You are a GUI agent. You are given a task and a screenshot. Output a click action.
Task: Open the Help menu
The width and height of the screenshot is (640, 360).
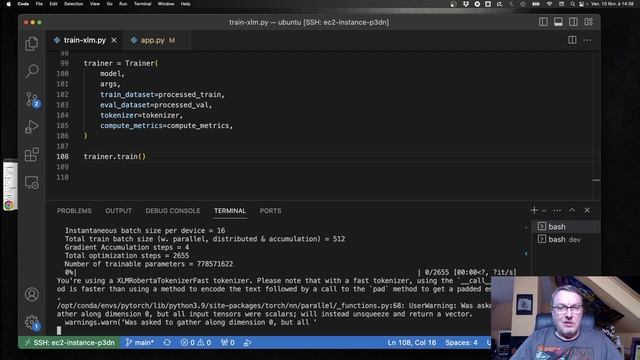point(185,4)
